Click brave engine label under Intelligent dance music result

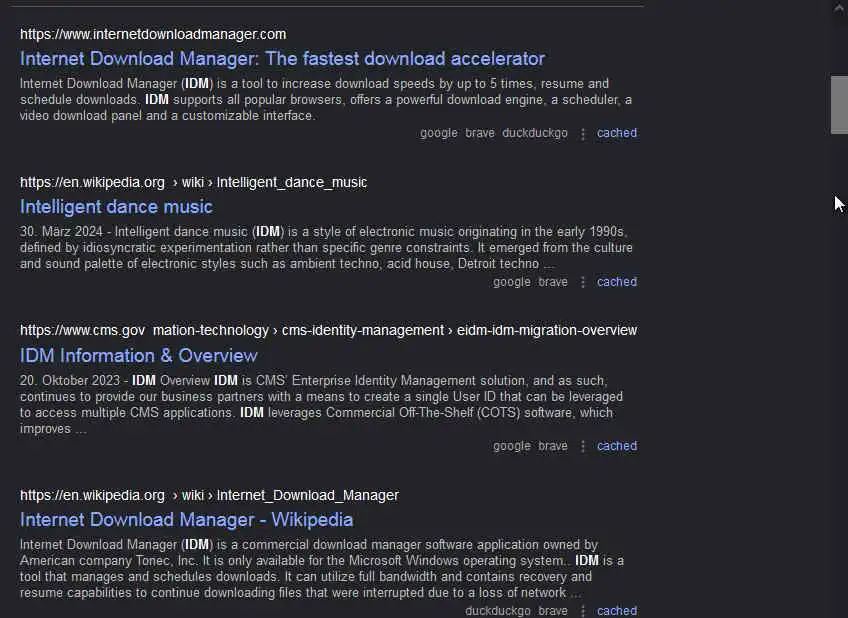pyautogui.click(x=553, y=282)
